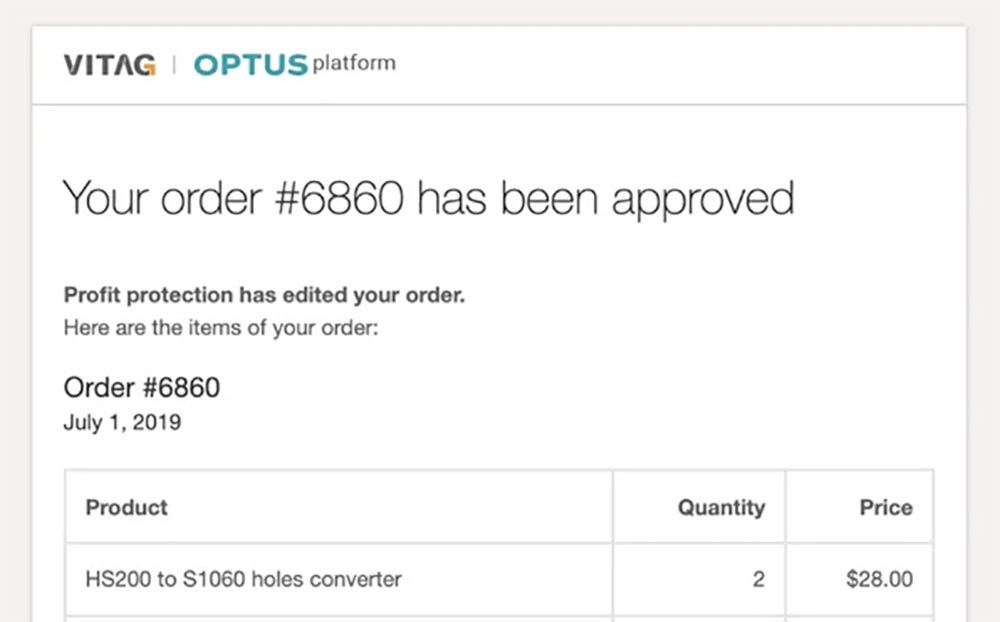
Task: Click the Product column header
Action: point(127,507)
